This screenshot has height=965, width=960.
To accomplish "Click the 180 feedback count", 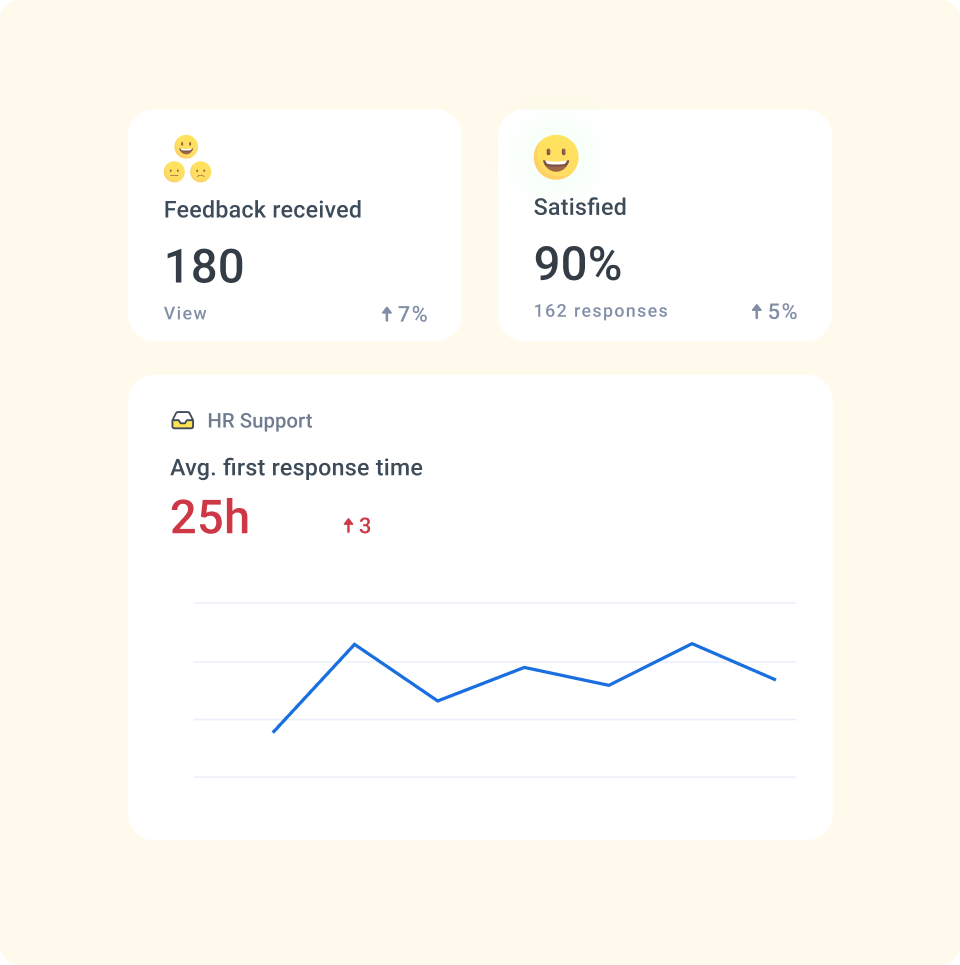I will pos(204,266).
